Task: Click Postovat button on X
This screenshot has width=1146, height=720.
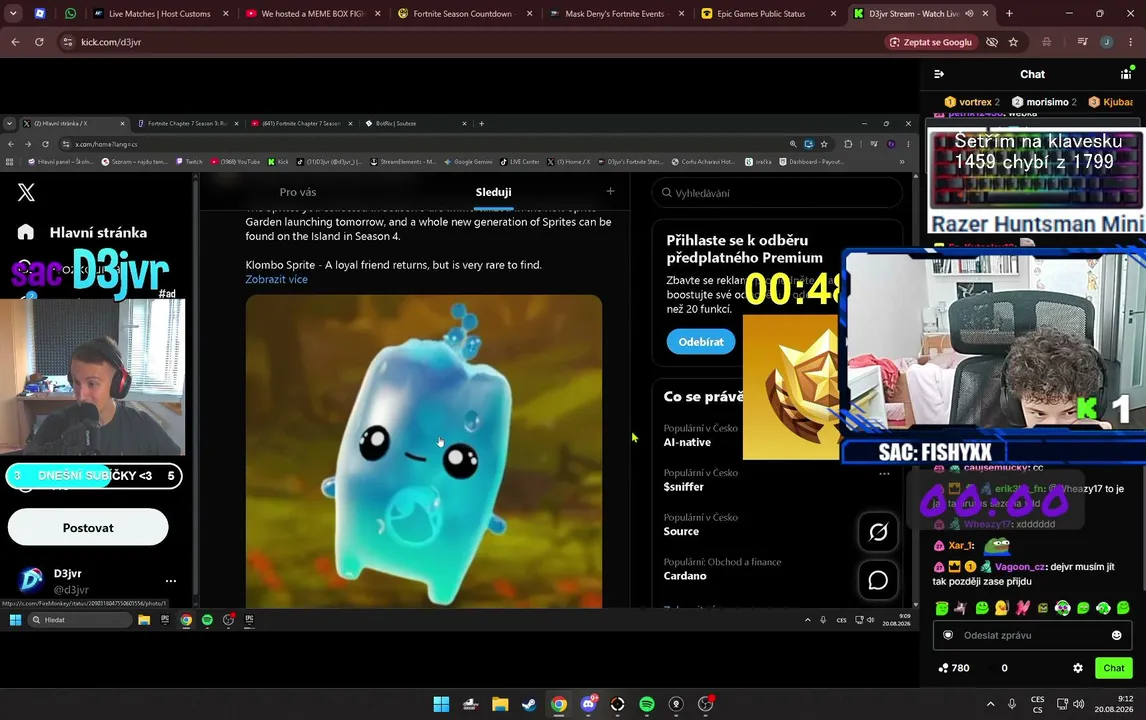Action: tap(88, 527)
